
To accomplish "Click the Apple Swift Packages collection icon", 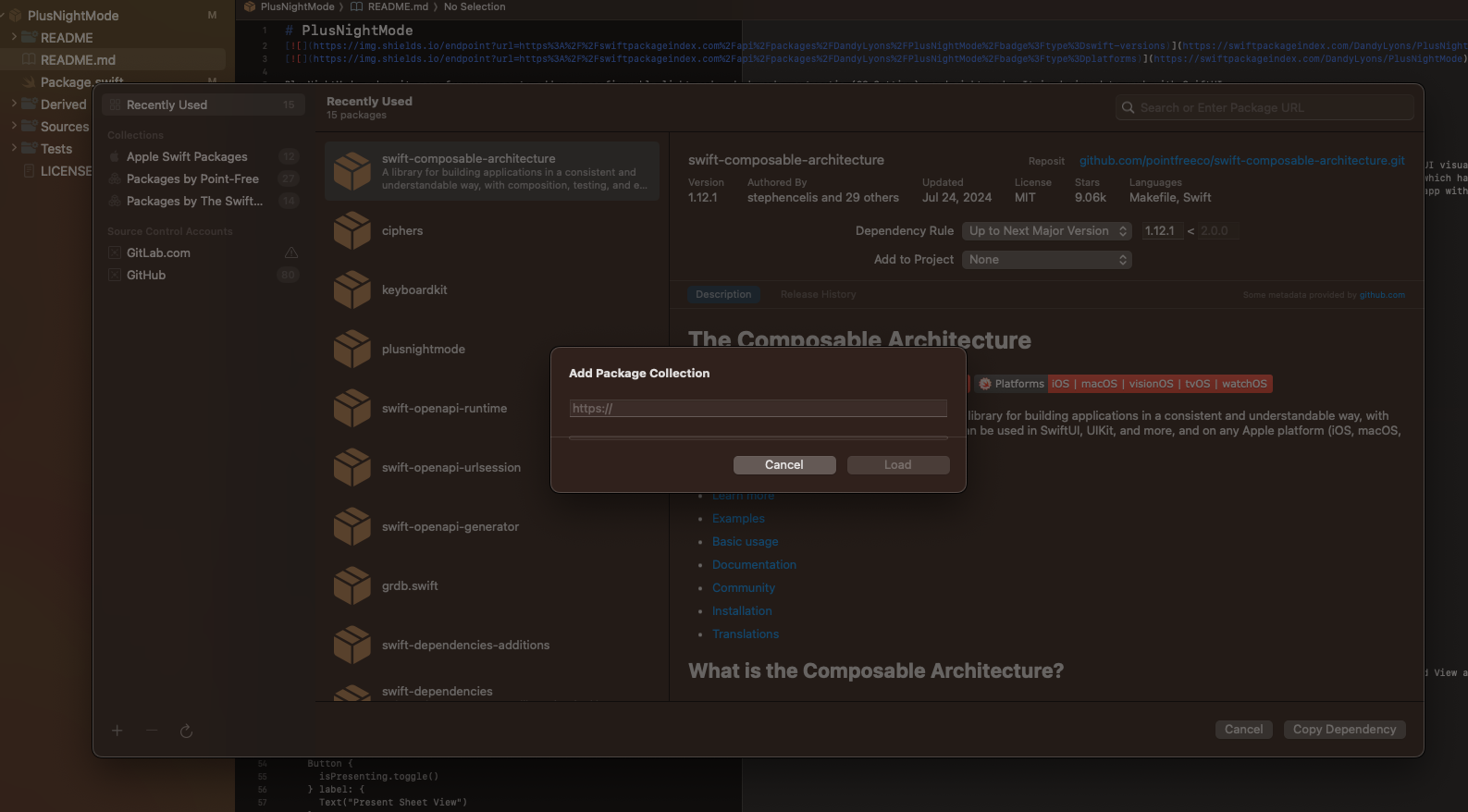I will 115,156.
